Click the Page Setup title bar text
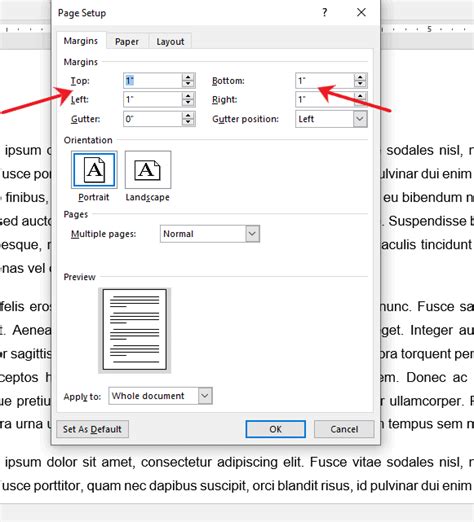The image size is (474, 522). point(82,13)
